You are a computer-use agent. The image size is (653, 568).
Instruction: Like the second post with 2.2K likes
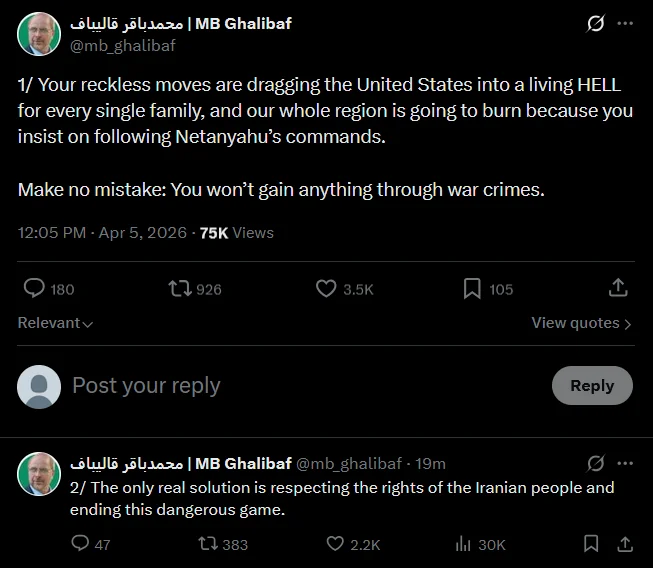(x=336, y=544)
